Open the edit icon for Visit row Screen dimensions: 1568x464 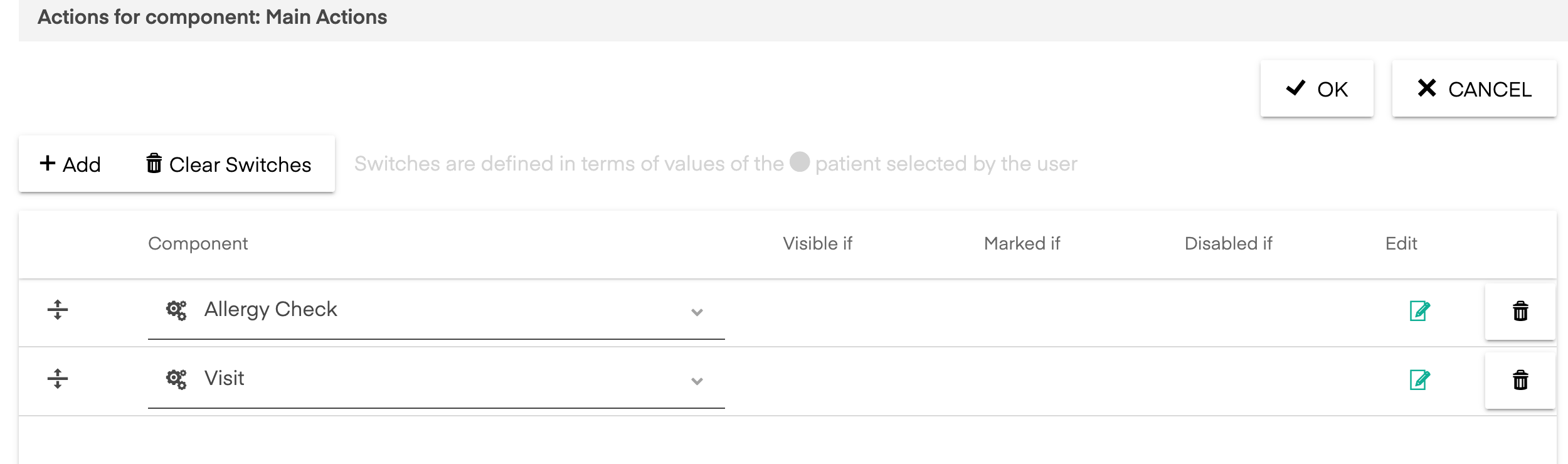[x=1420, y=379]
